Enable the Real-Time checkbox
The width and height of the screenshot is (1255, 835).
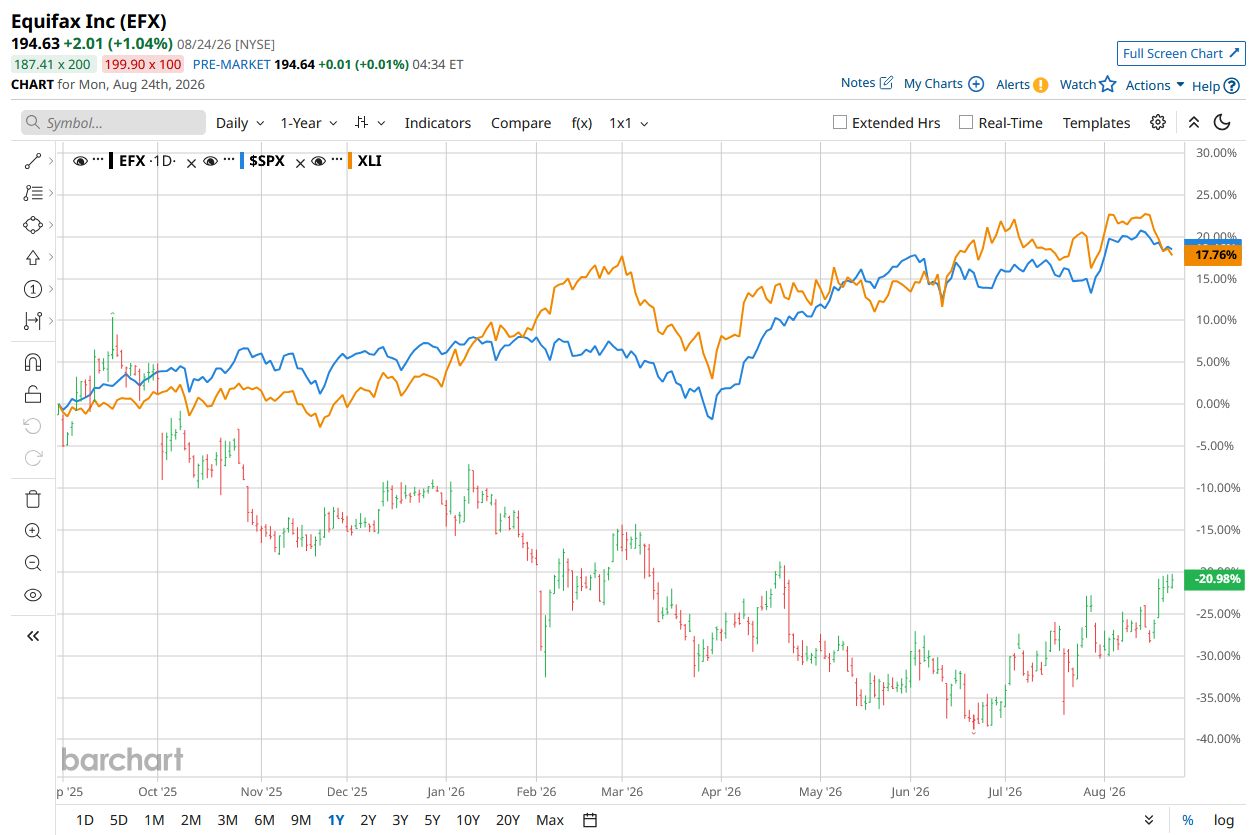click(x=966, y=123)
